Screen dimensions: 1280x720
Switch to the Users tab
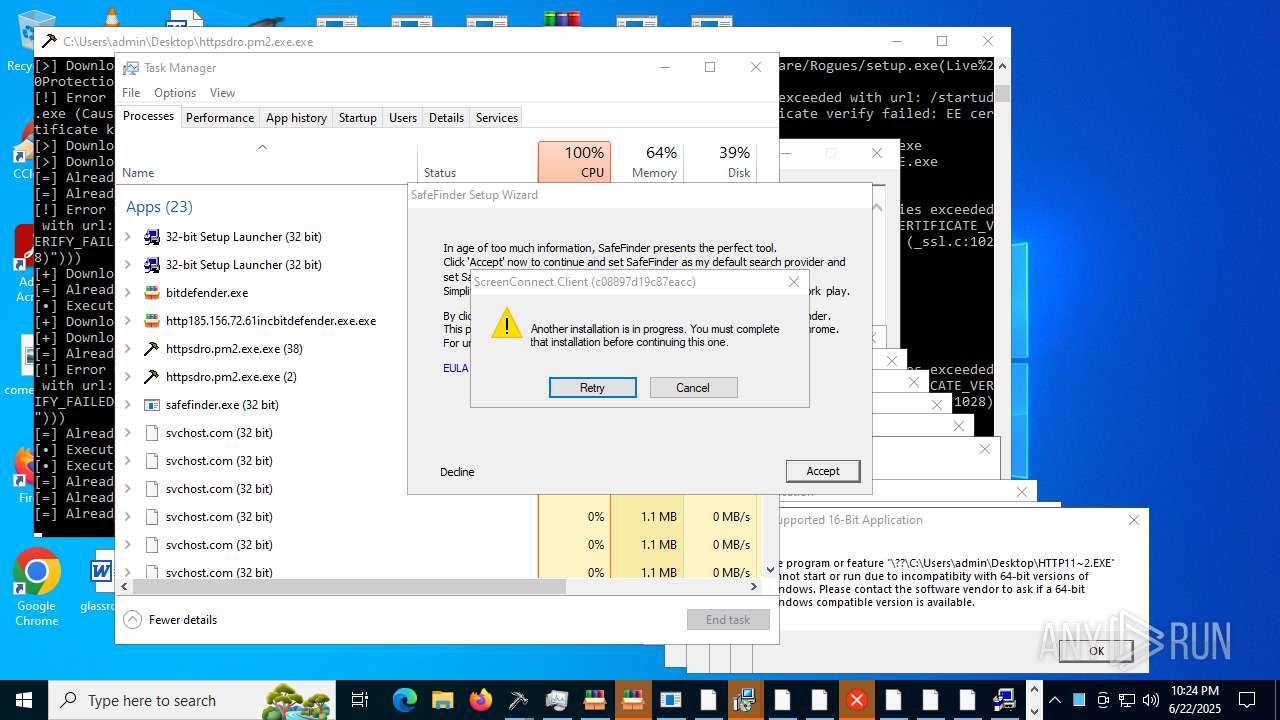coord(403,118)
